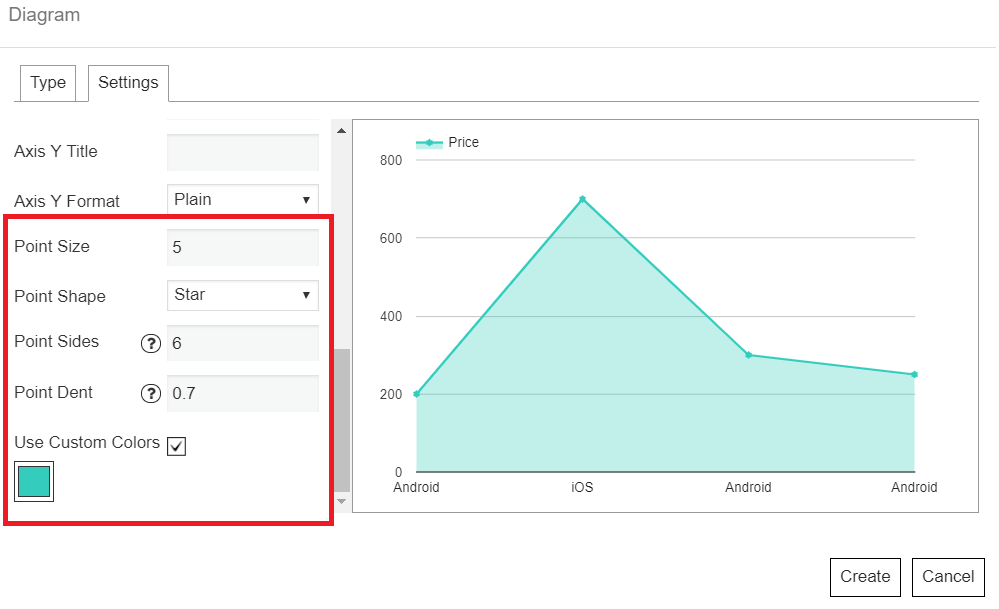Cancel the Diagram dialog
999x609 pixels.
948,577
